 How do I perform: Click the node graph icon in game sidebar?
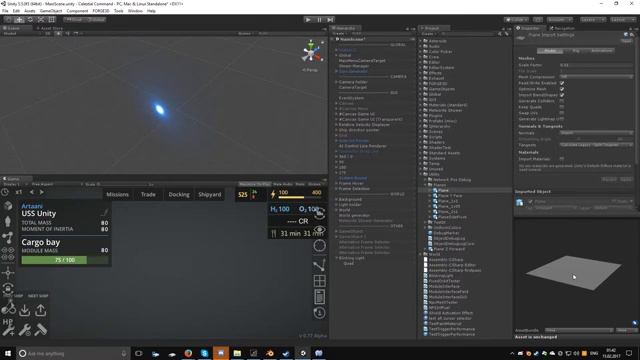coord(8,238)
